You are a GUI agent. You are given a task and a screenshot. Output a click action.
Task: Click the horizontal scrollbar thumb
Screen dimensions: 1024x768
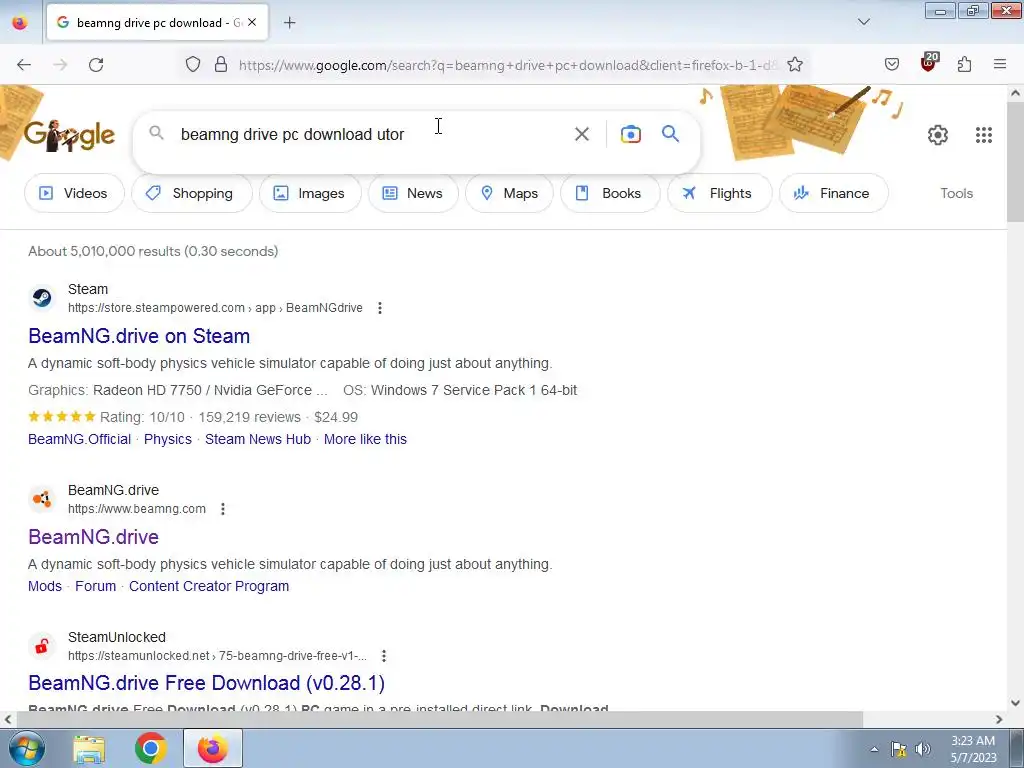pos(439,719)
